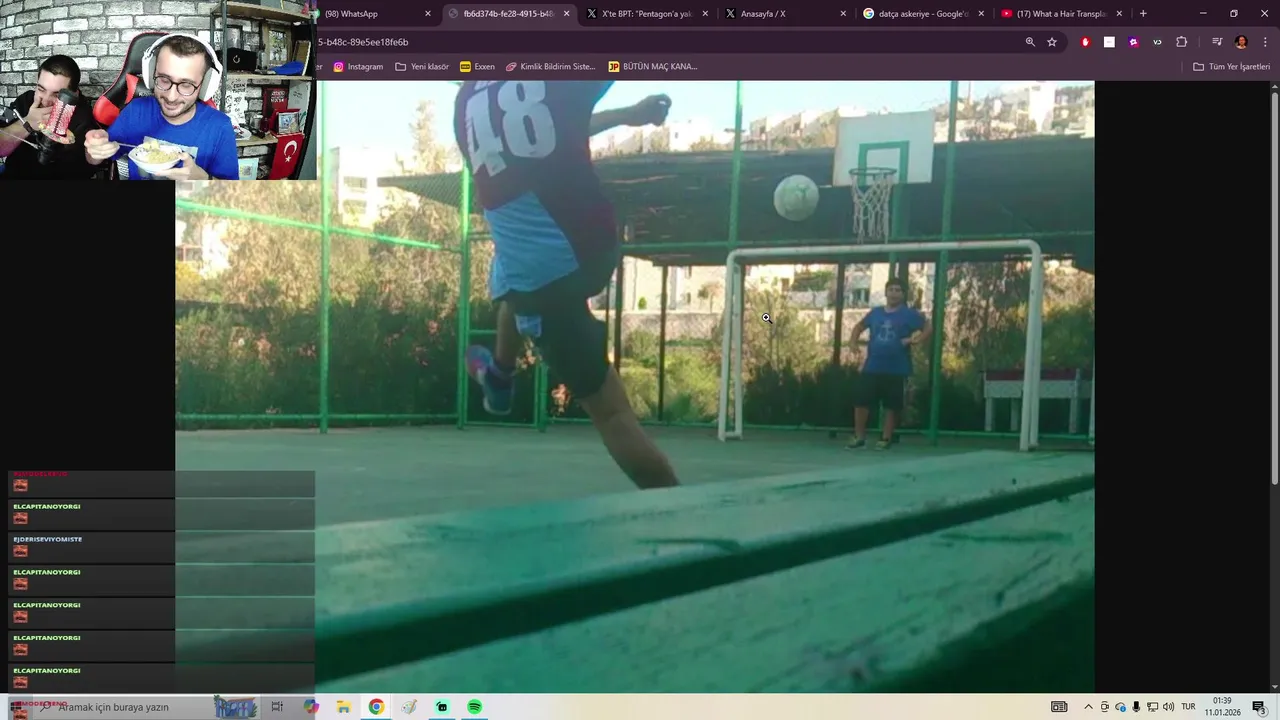Image resolution: width=1280 pixels, height=720 pixels.
Task: Open Spotify from the taskbar
Action: click(x=475, y=707)
